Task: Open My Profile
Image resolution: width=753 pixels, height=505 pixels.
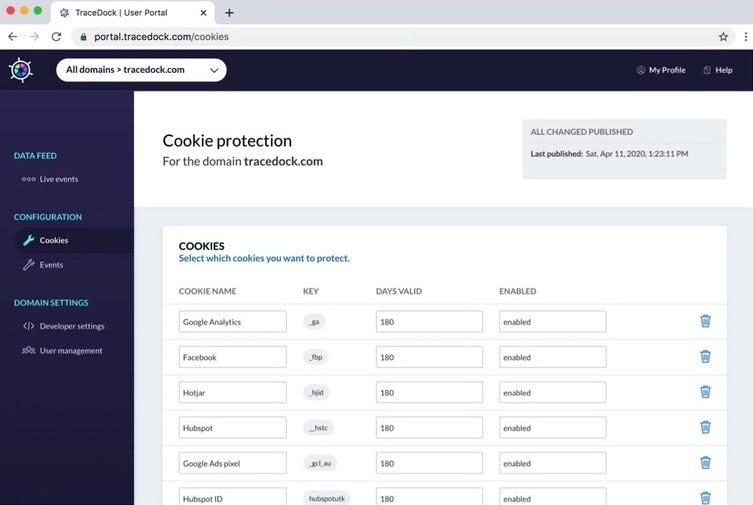Action: (x=661, y=70)
